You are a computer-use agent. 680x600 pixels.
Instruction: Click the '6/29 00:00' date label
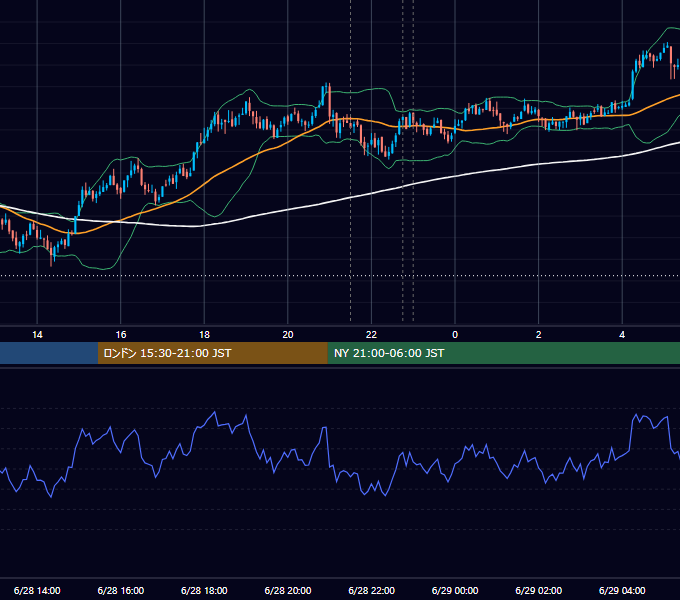455,590
